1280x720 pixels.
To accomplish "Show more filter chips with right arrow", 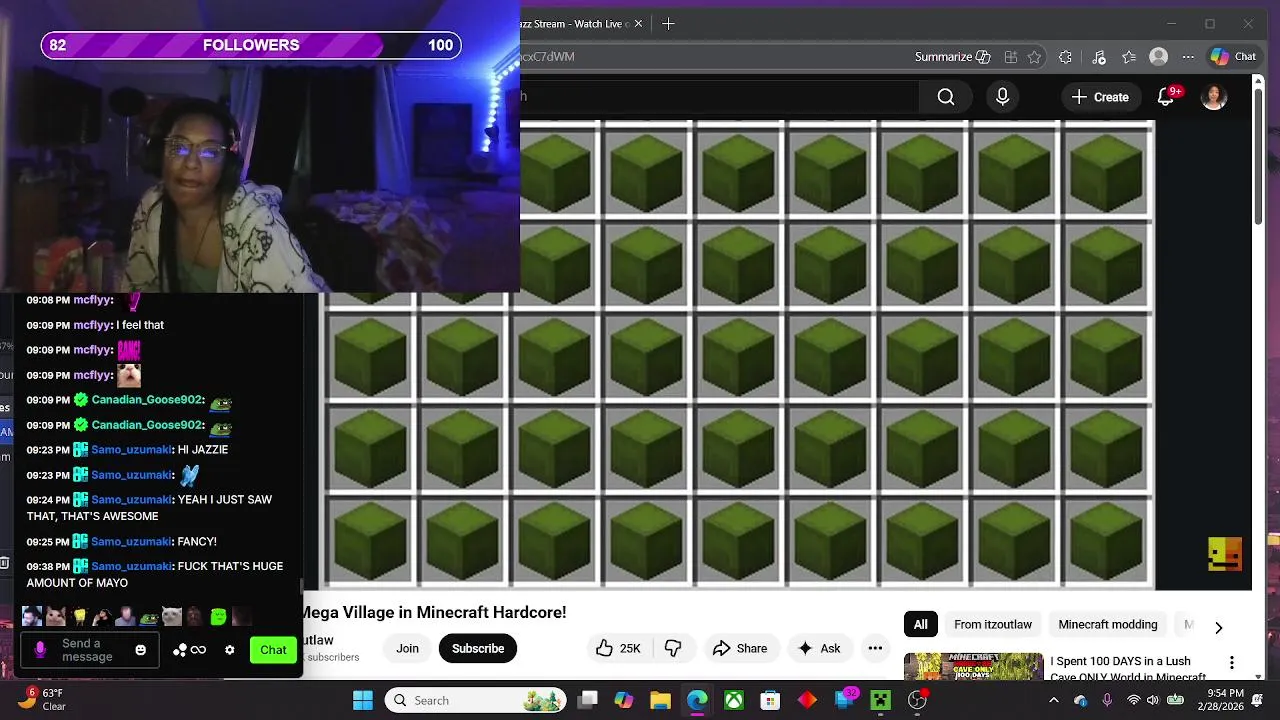I will pos(1218,627).
